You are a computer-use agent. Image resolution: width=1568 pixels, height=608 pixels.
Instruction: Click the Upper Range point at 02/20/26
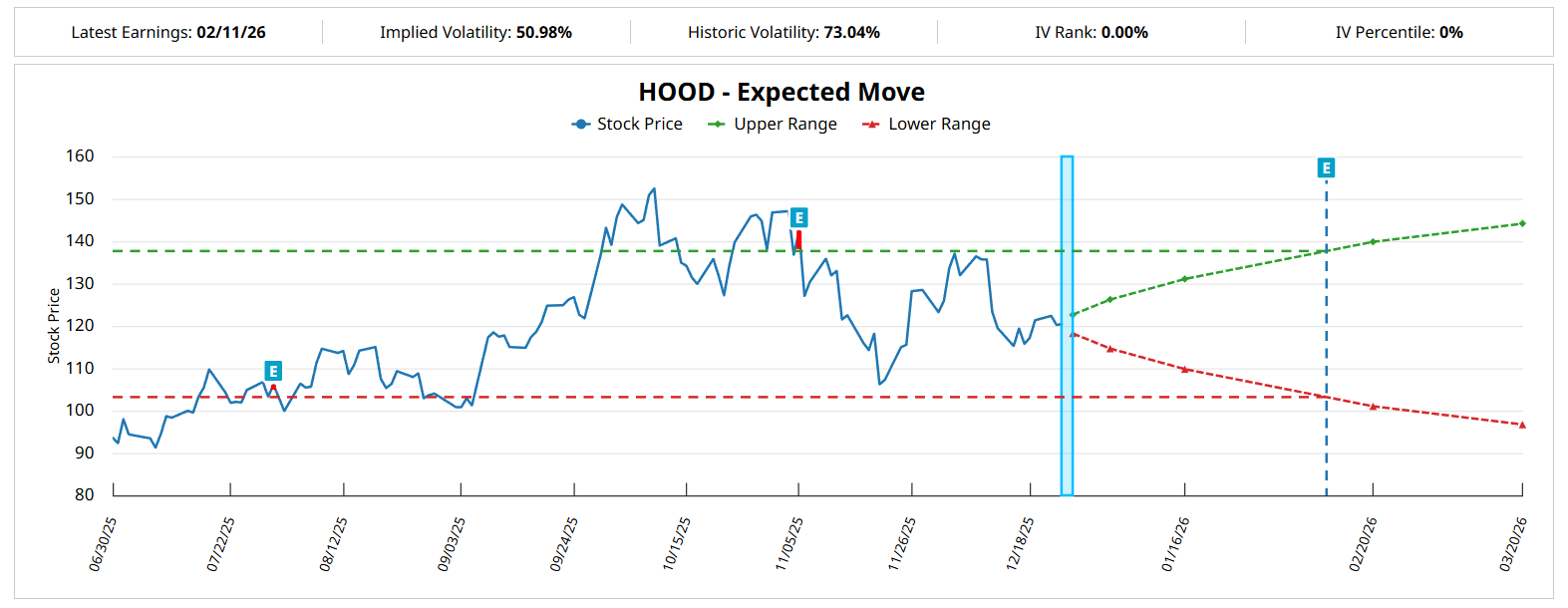click(x=1373, y=241)
